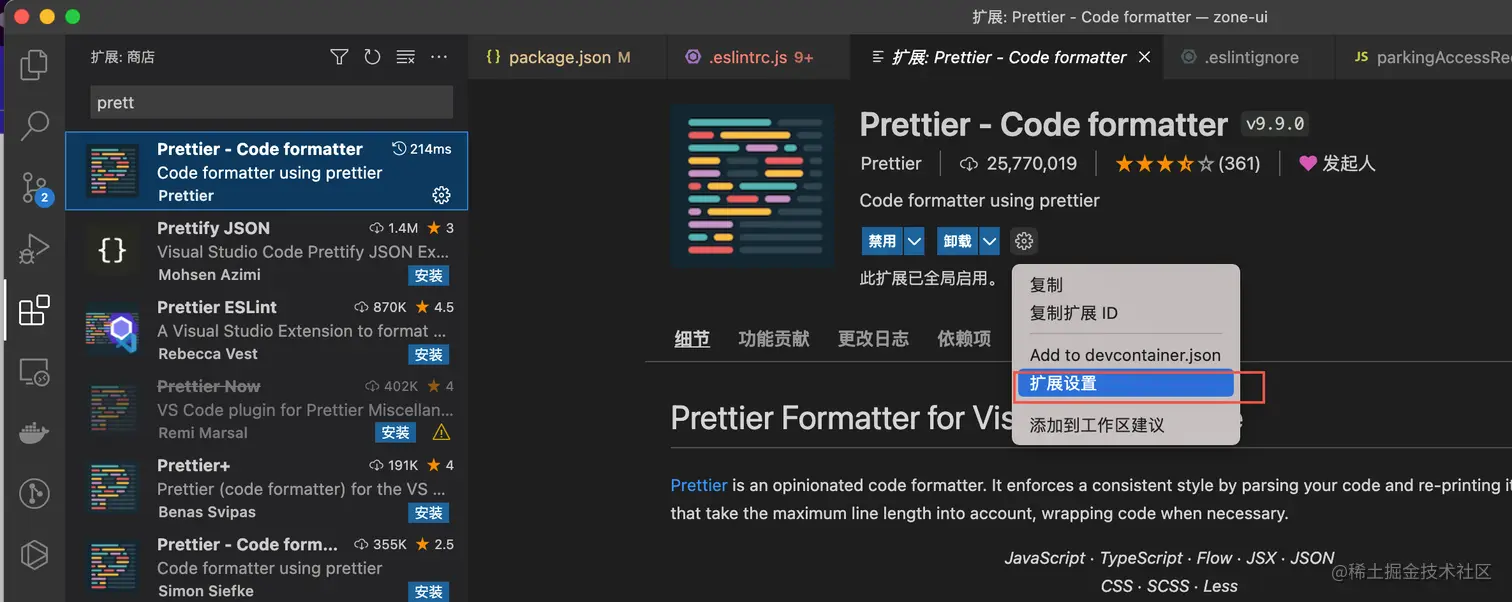1512x602 pixels.
Task: Clear extension search results icon
Action: 405,57
